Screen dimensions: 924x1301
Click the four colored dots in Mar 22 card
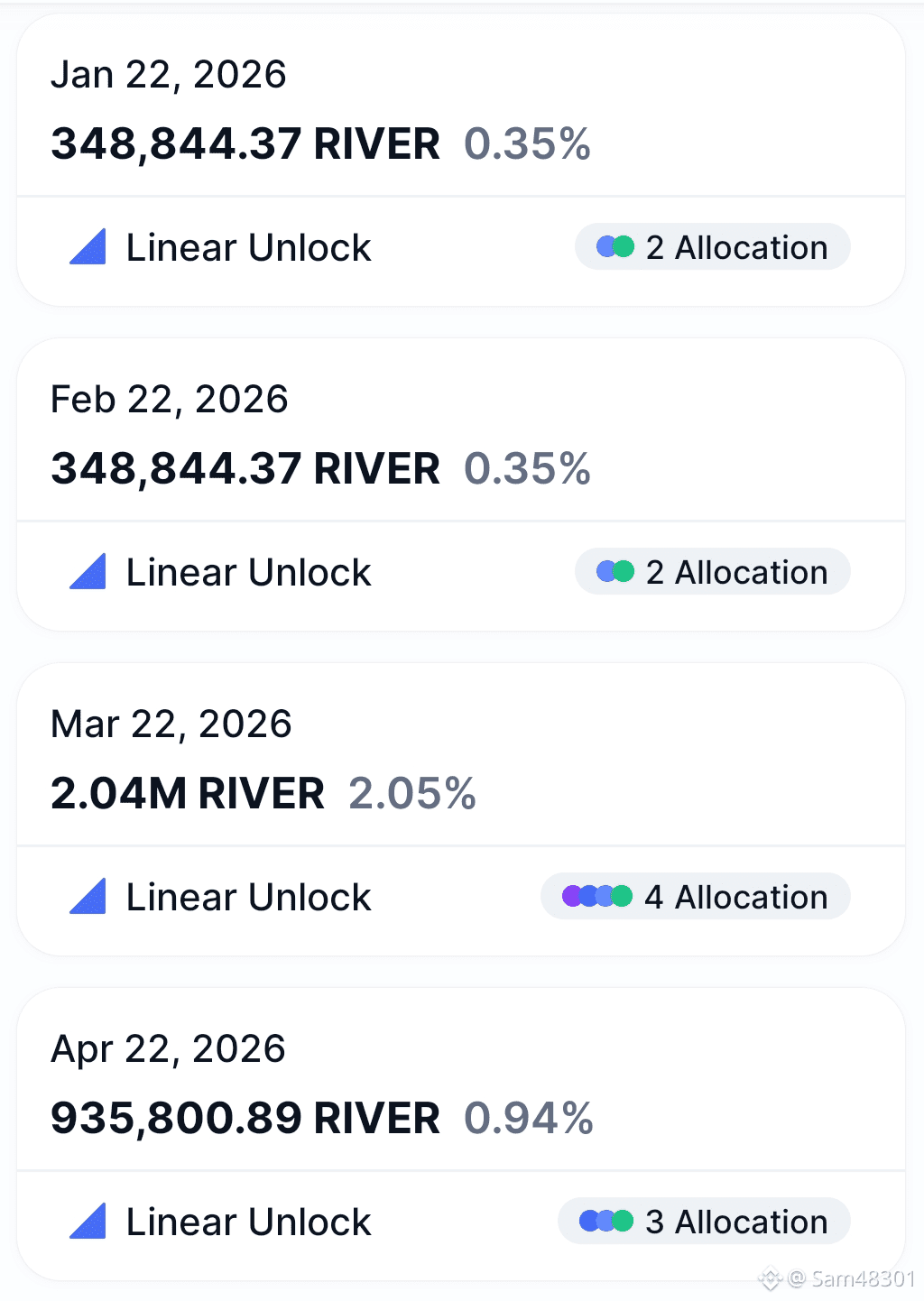(597, 896)
